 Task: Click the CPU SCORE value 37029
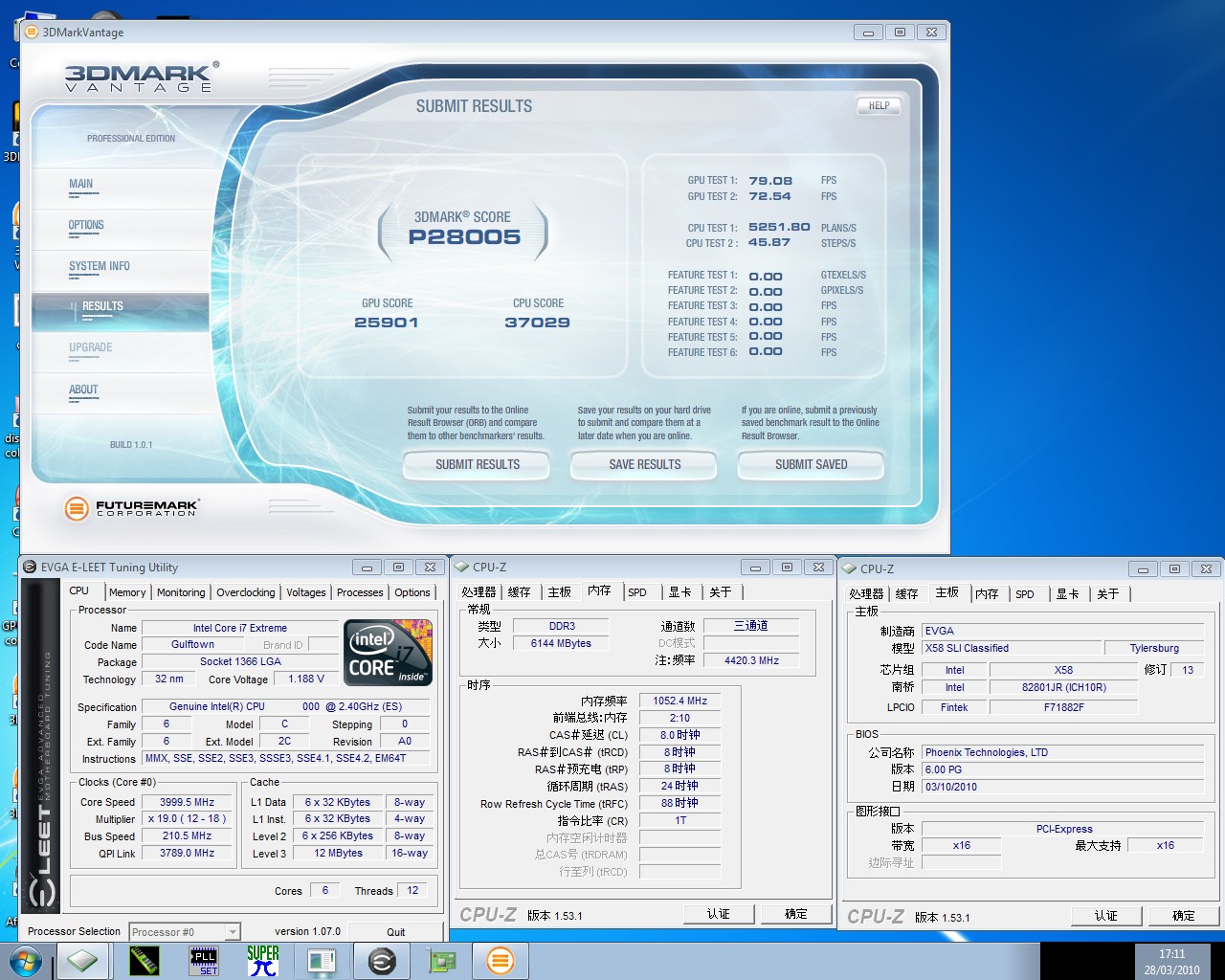tap(538, 323)
